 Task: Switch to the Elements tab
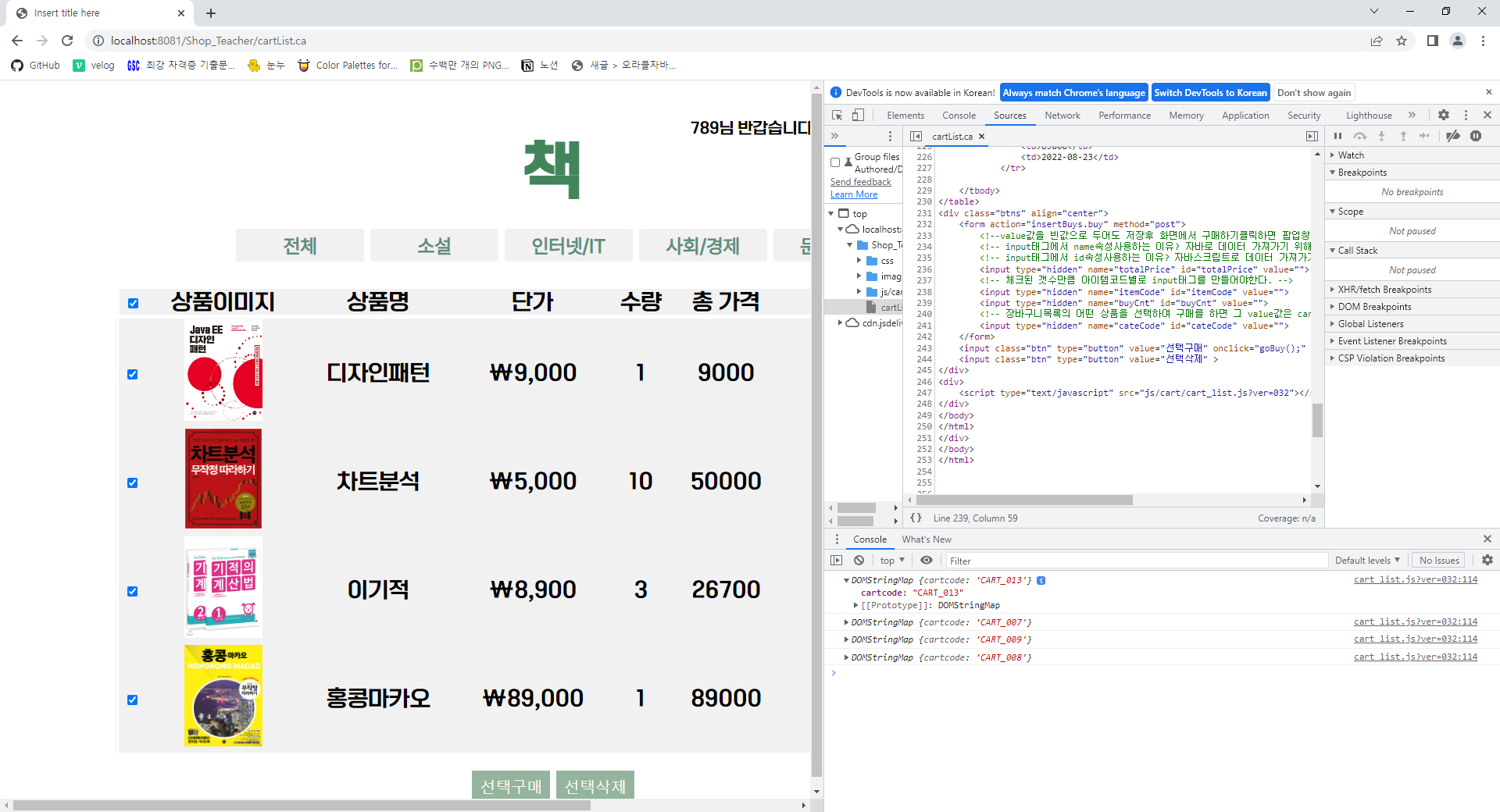point(905,115)
